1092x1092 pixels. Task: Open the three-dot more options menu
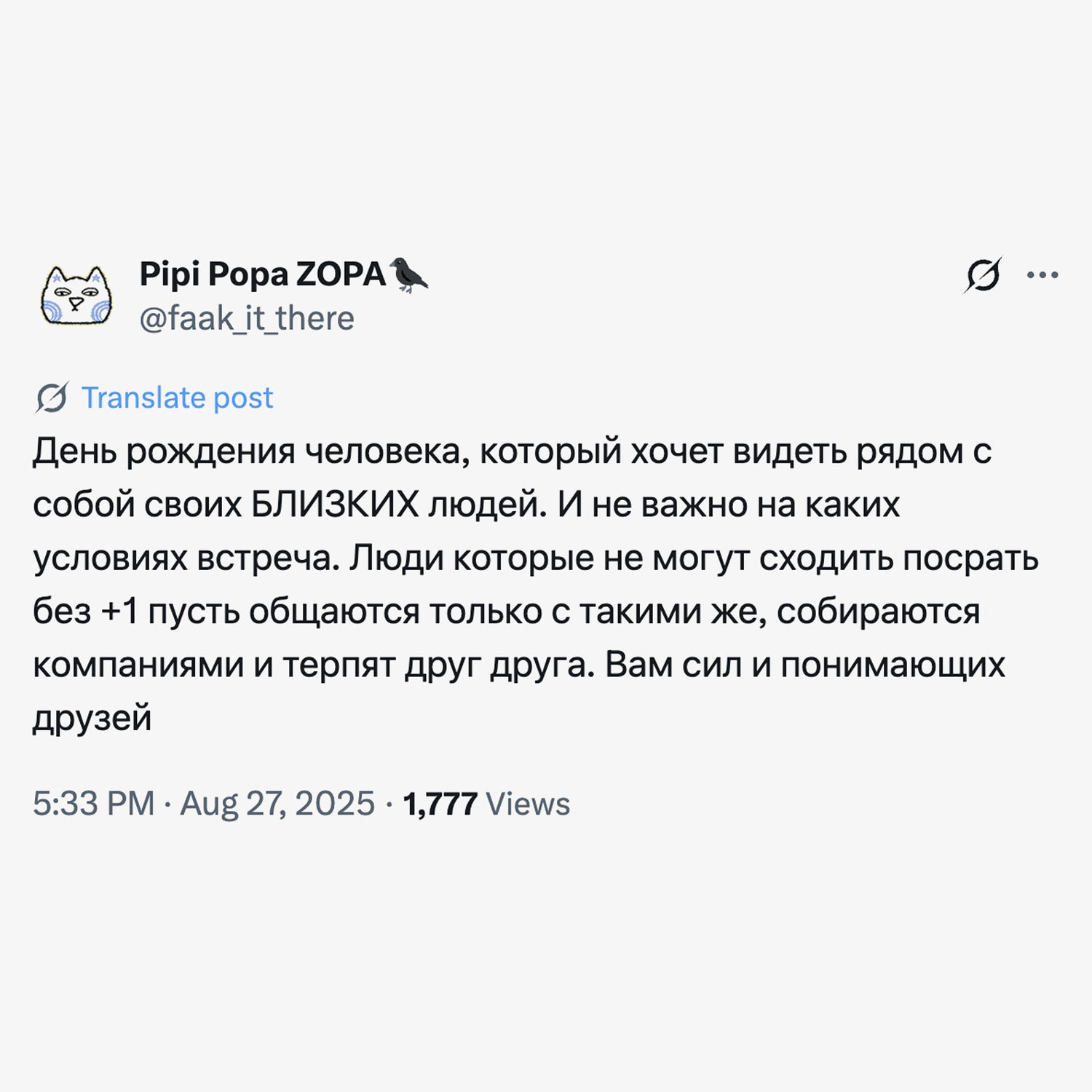pos(1042,275)
